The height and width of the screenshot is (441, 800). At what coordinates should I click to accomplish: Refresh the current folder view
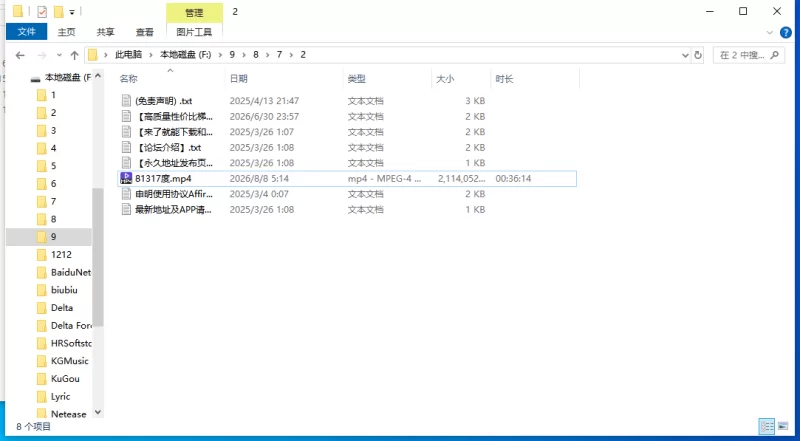click(698, 55)
